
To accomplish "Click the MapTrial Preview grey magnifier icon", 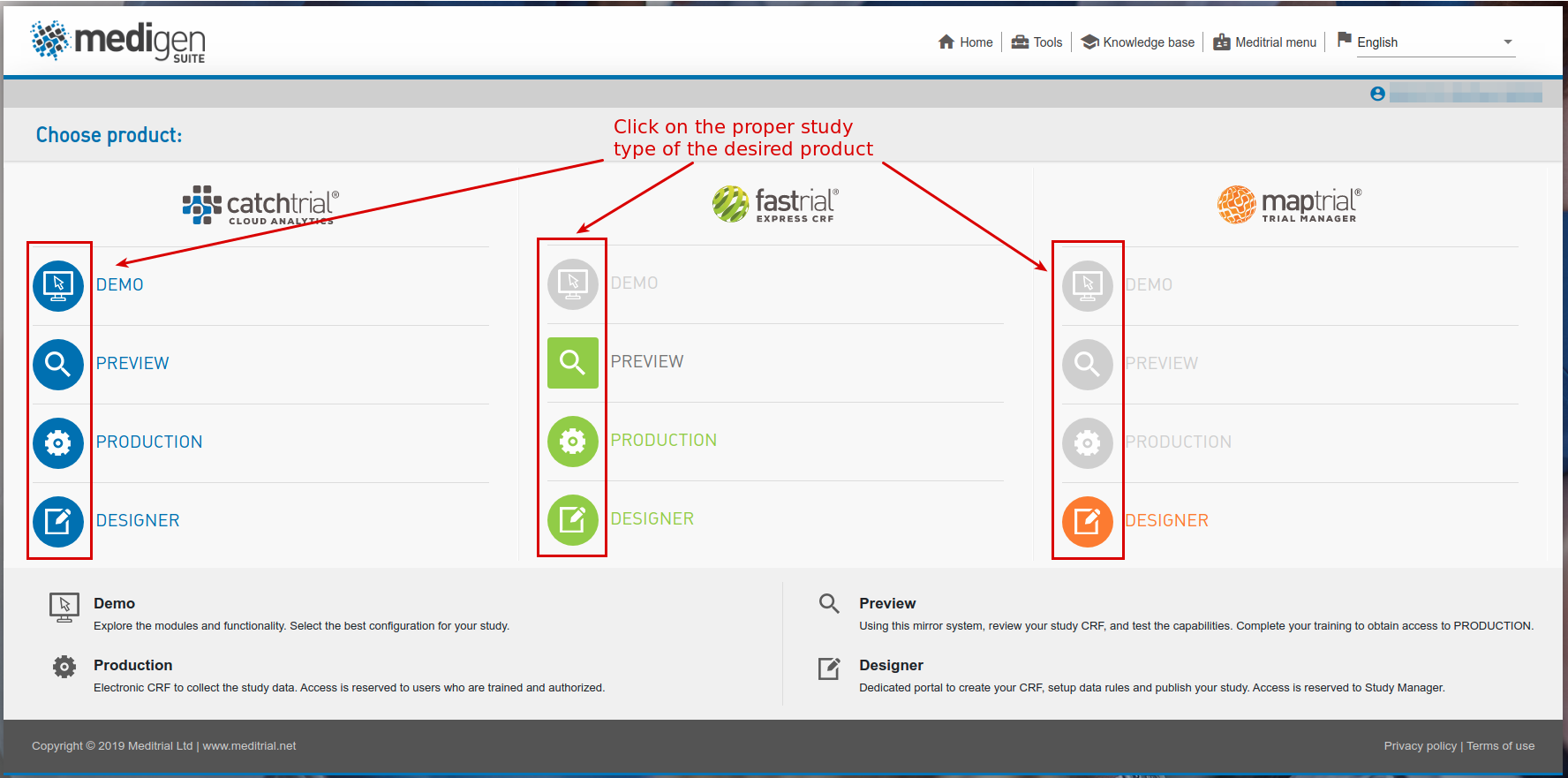I will coord(1088,365).
